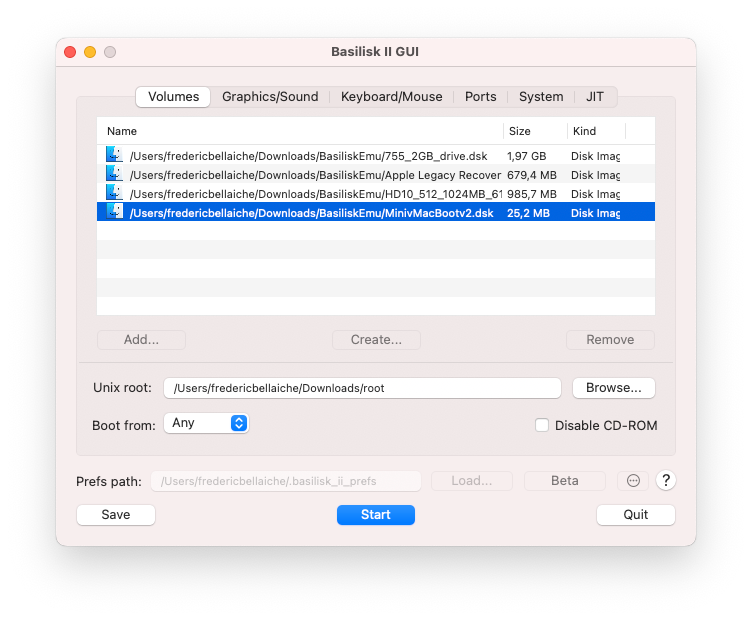Screen dimensions: 752x620
Task: Save the preferences
Action: click(x=116, y=515)
